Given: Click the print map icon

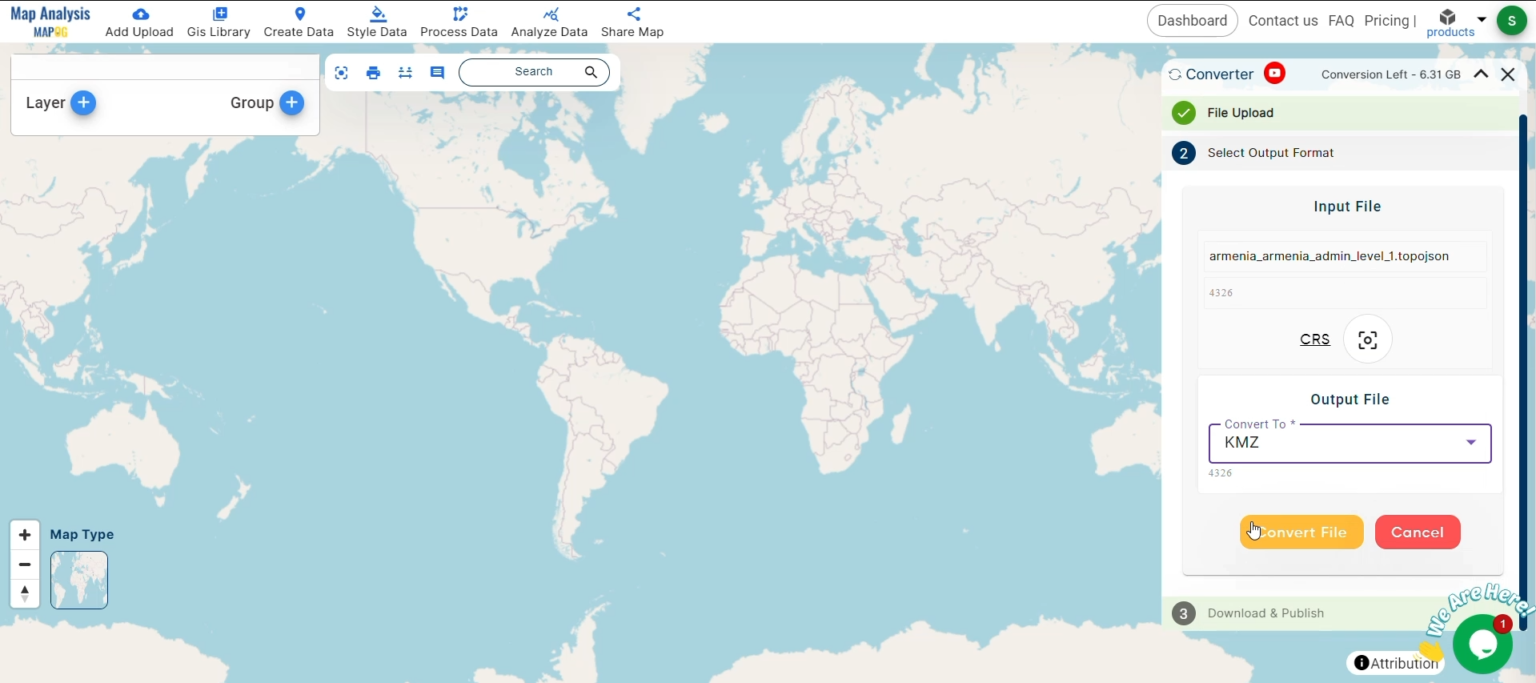Looking at the screenshot, I should pos(373,72).
